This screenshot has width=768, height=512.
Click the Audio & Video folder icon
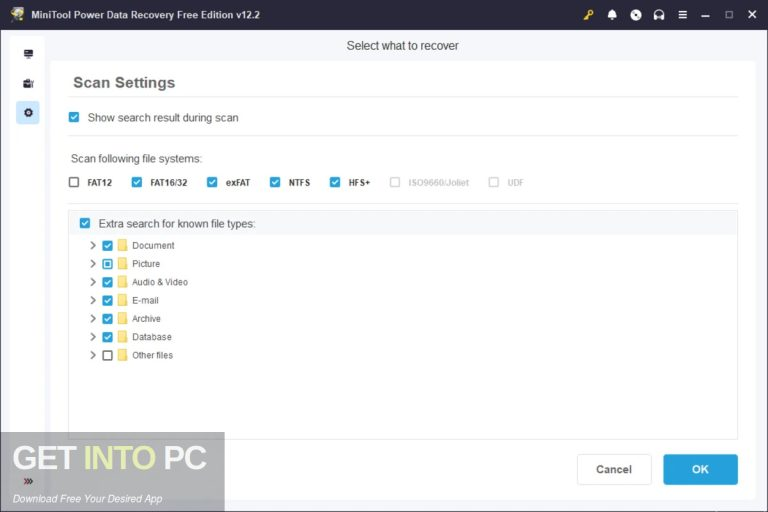(122, 282)
